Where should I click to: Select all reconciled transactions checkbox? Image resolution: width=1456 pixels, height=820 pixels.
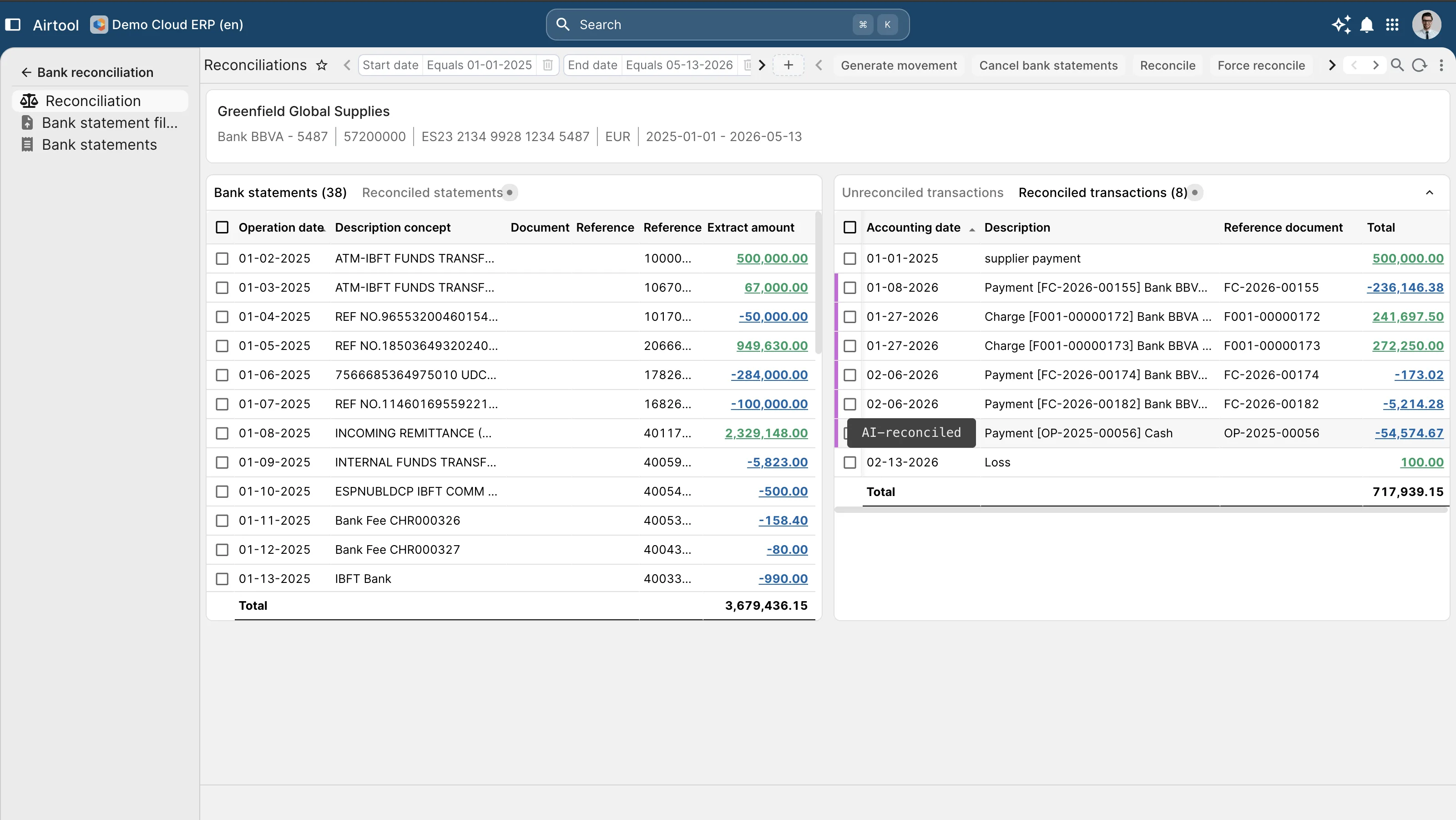(849, 227)
